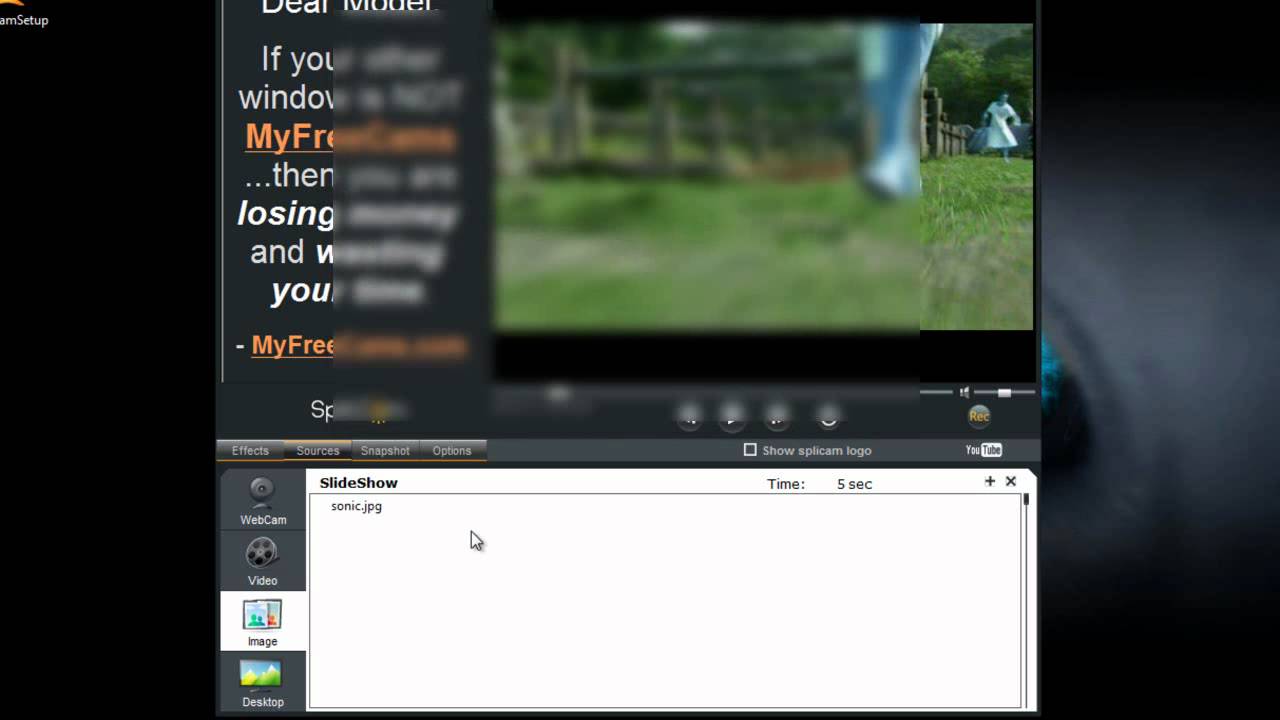
Task: Click the next track button
Action: point(776,416)
